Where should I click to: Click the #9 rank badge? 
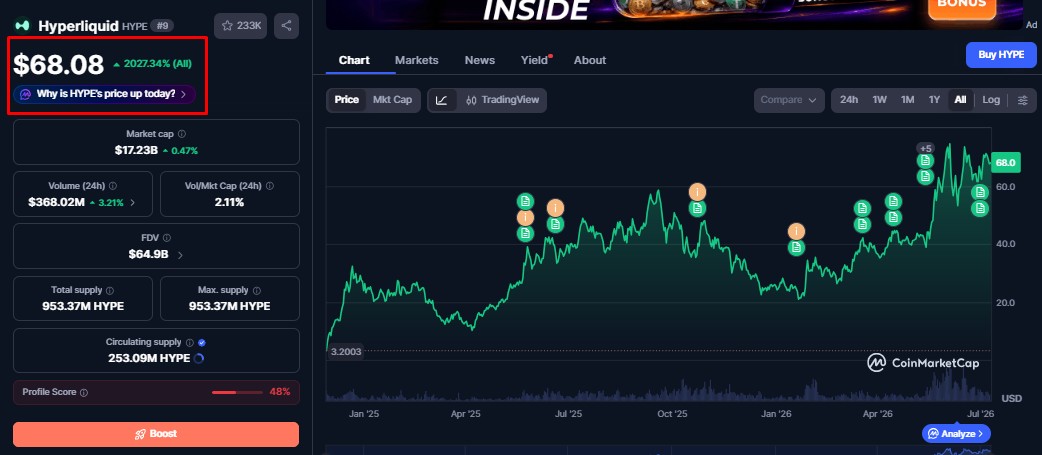coord(161,26)
